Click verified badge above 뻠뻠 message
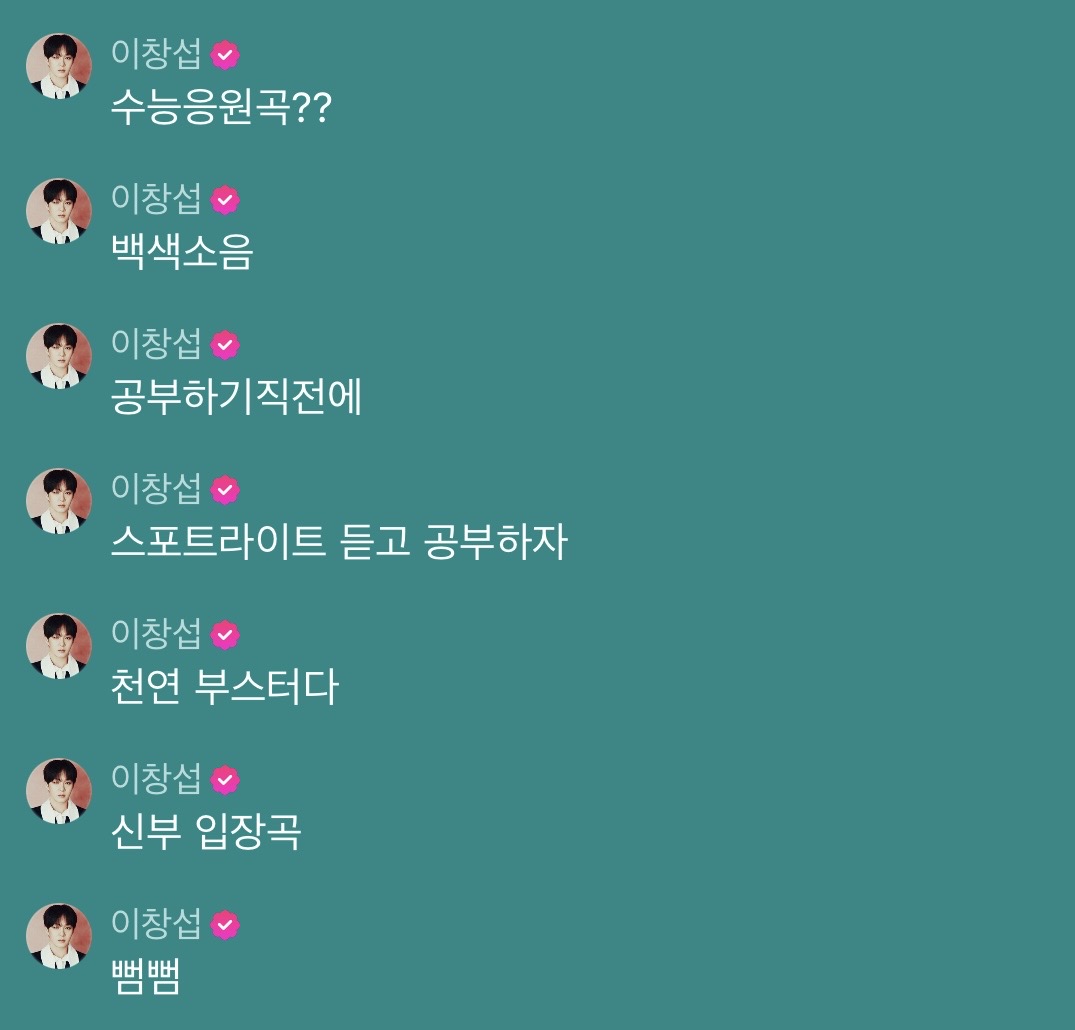The image size is (1075, 1030). point(225,925)
